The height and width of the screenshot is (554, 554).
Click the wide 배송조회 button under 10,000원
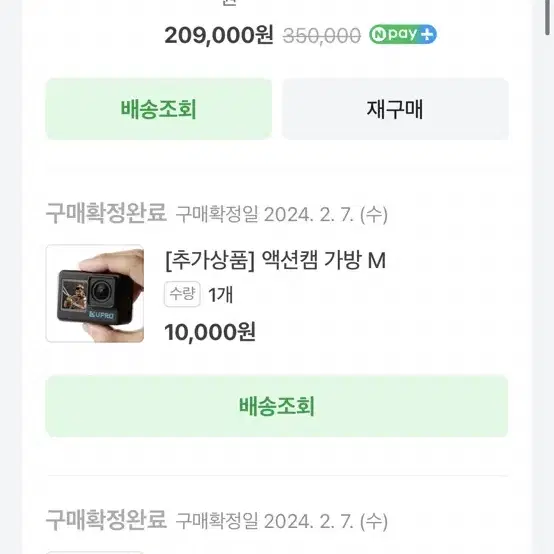point(277,406)
